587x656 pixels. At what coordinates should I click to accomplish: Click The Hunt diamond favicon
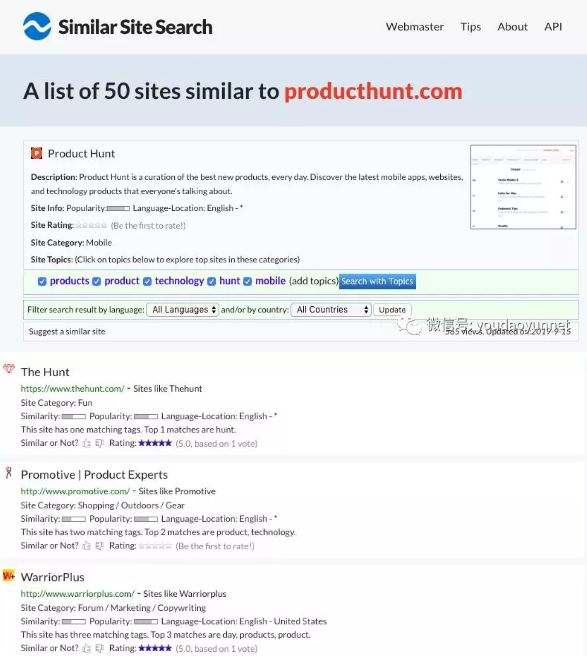9,369
